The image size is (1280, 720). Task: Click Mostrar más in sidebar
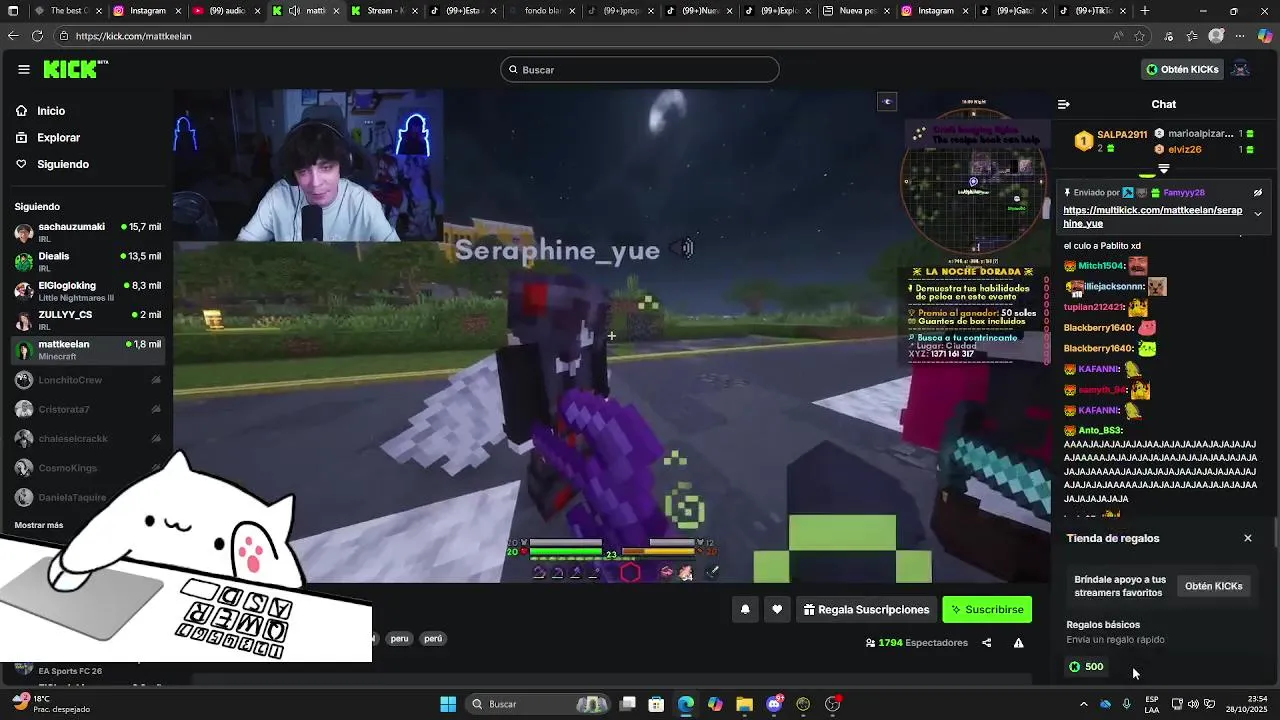(x=39, y=525)
